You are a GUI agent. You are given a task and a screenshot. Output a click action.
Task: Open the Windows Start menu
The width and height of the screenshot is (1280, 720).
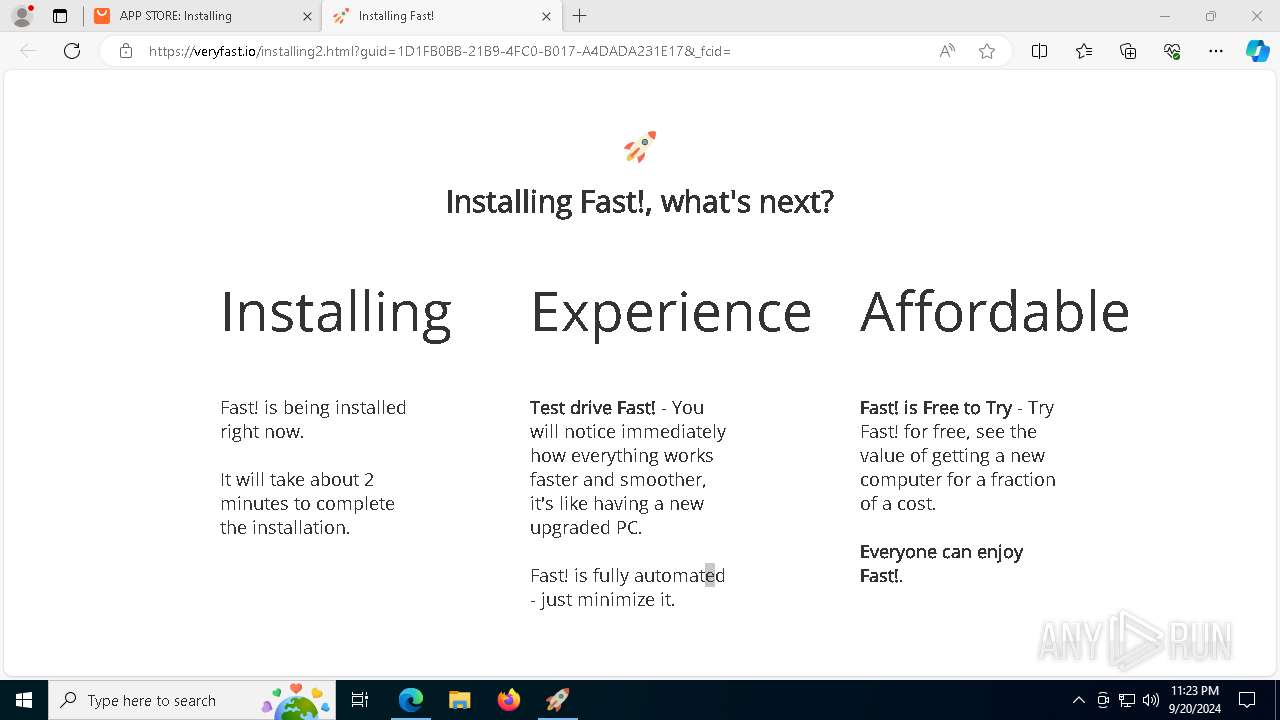(24, 700)
